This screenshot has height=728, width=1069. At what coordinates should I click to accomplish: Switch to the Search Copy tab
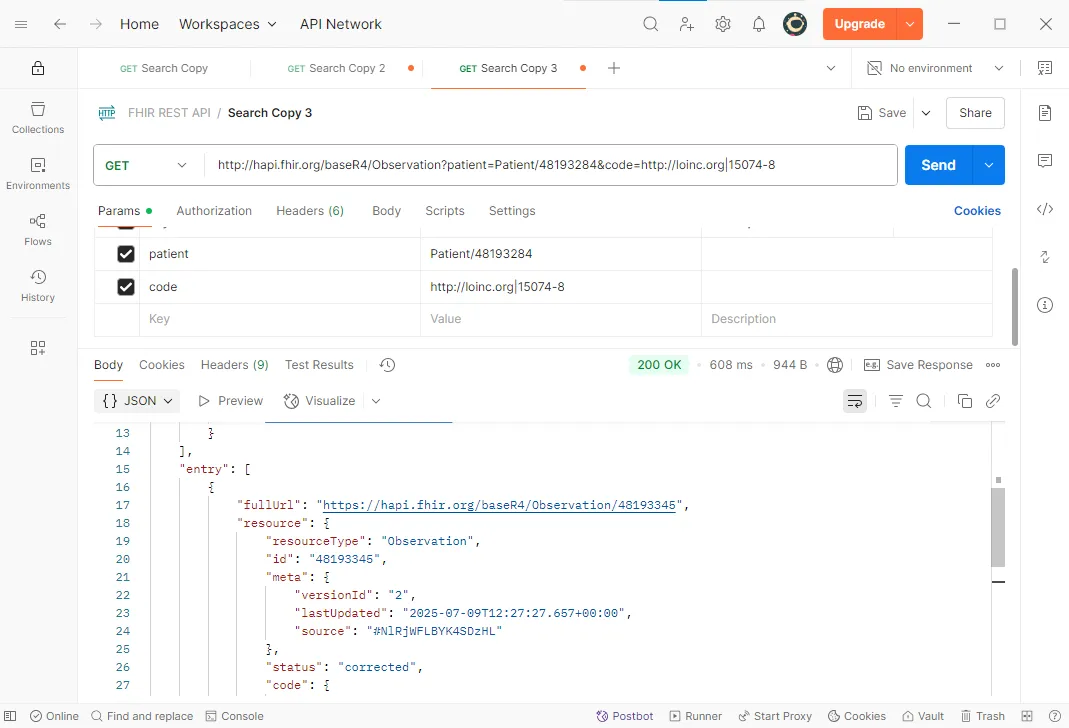point(164,68)
